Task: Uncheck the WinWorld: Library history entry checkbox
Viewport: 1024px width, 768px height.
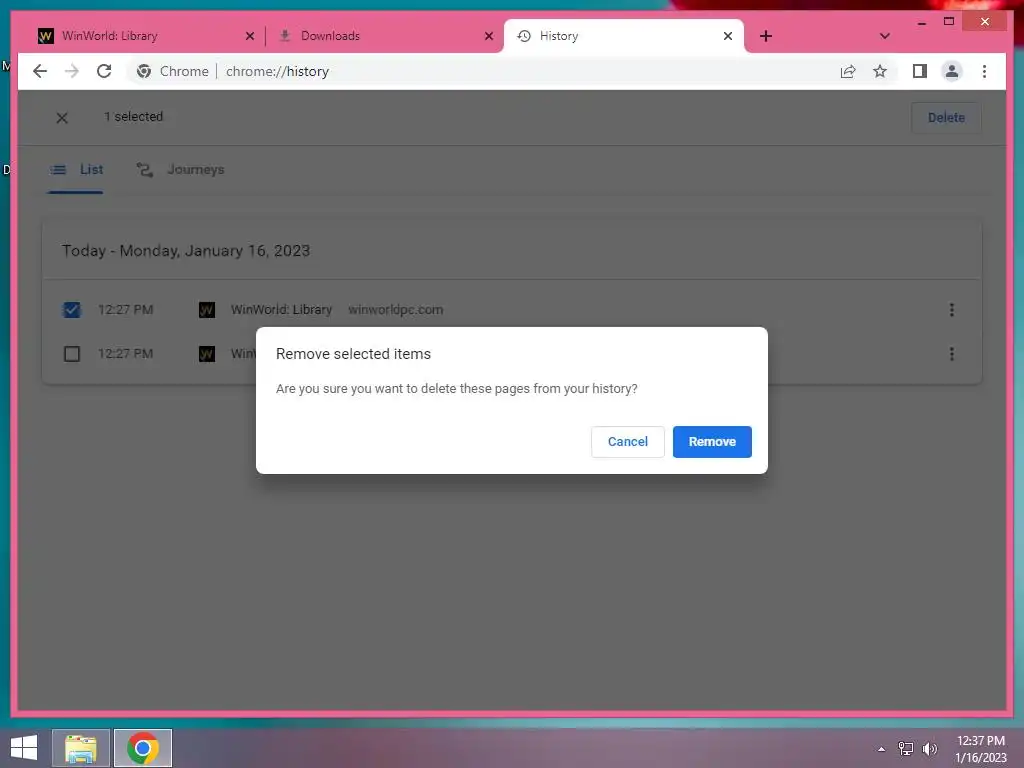Action: pos(72,310)
